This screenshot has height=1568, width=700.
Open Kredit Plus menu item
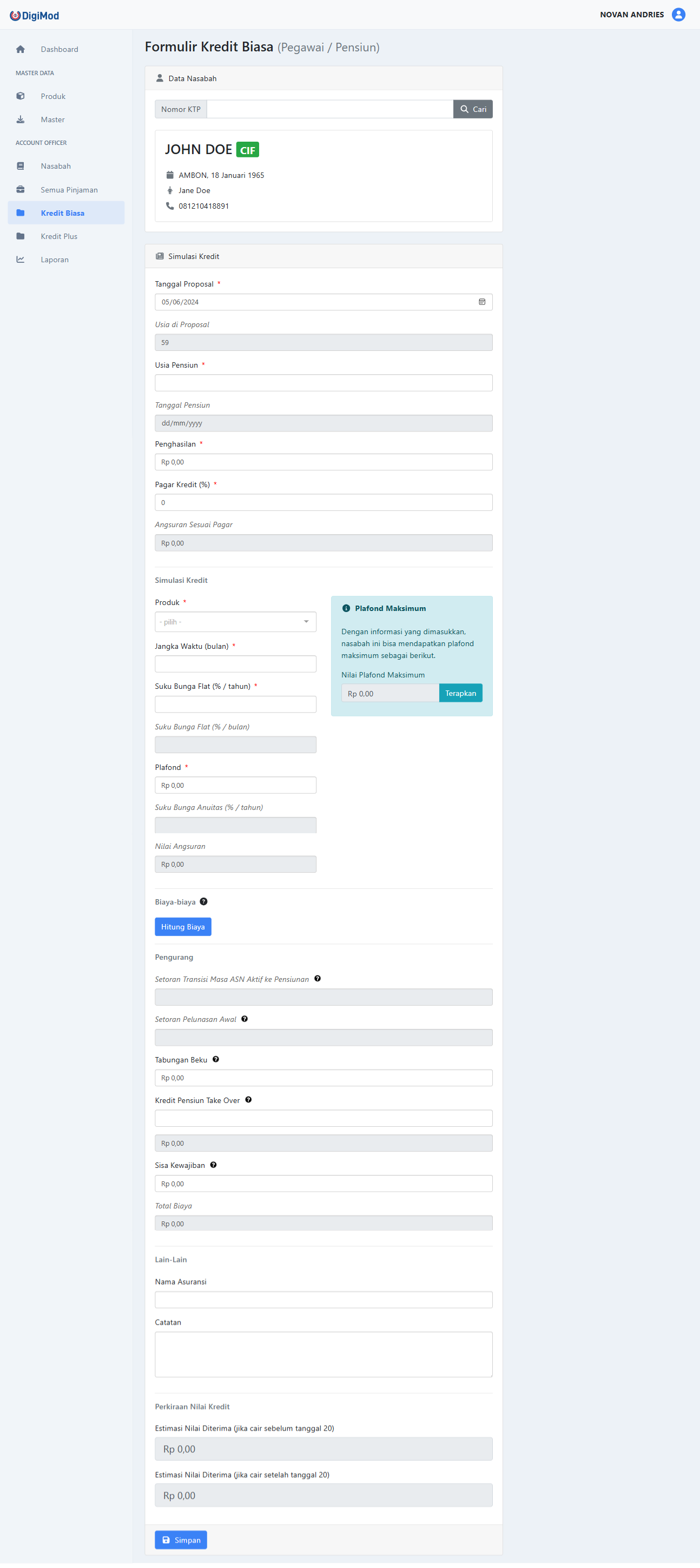tap(59, 236)
